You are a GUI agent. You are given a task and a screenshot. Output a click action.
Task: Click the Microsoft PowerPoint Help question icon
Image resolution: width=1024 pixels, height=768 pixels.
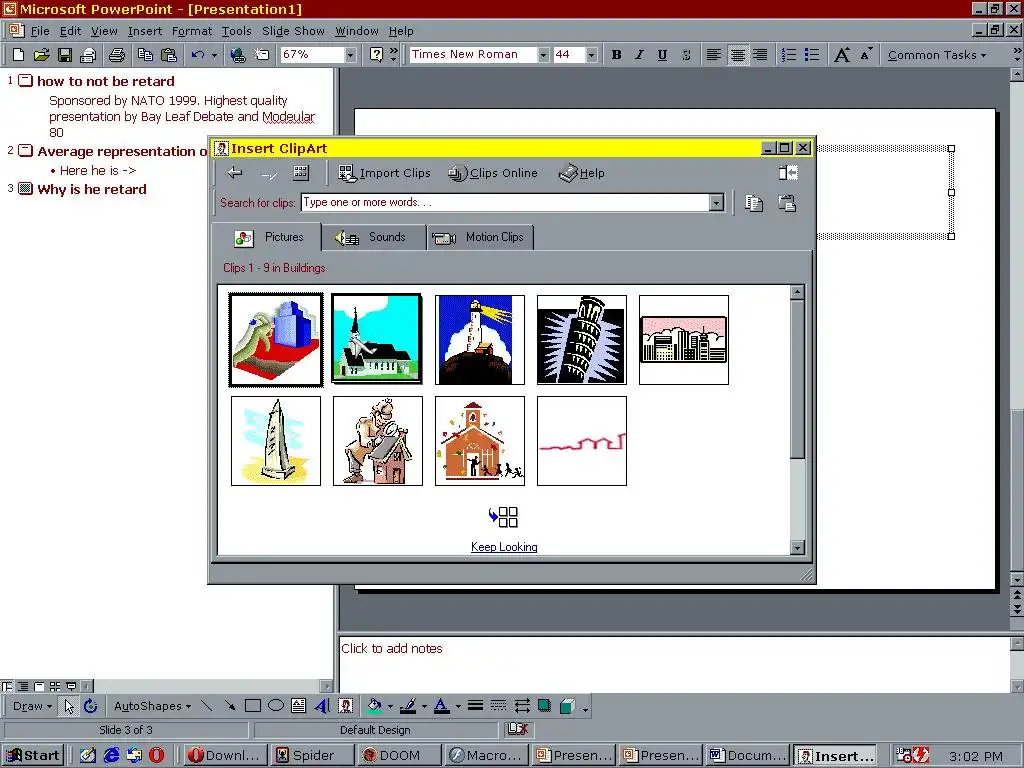(376, 55)
